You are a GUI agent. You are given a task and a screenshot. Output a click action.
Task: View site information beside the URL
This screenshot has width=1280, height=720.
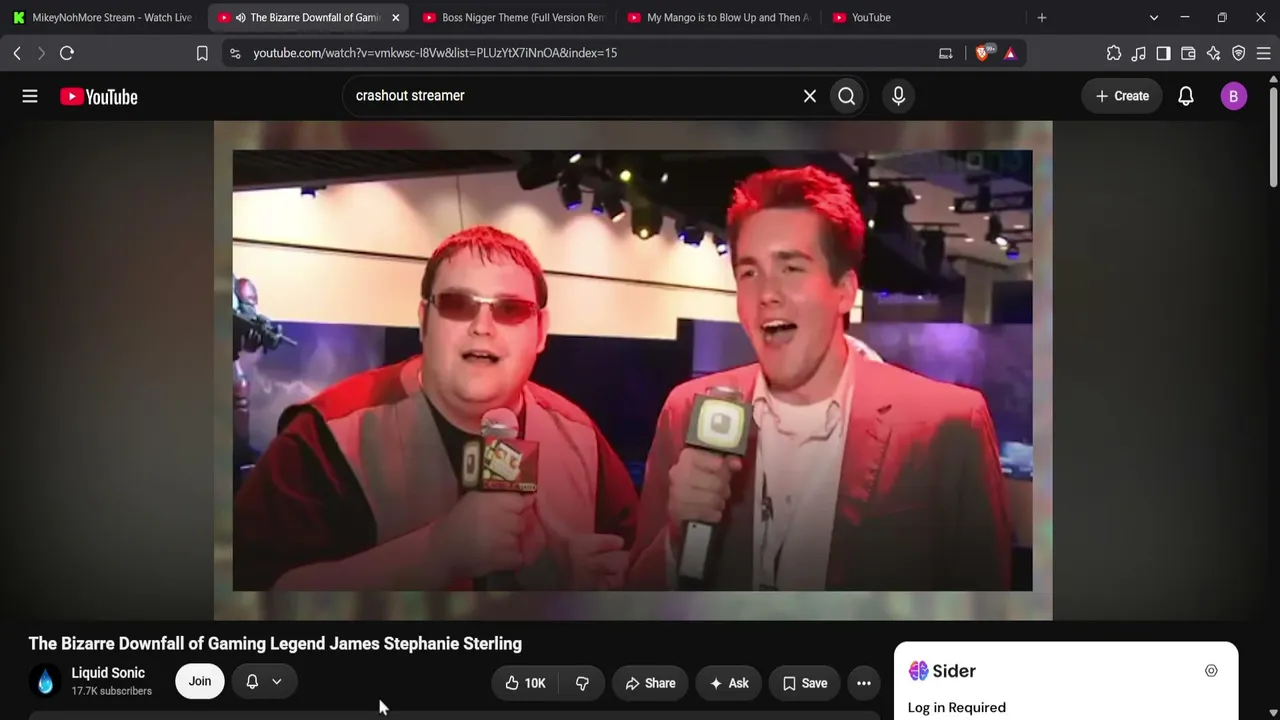click(x=235, y=53)
